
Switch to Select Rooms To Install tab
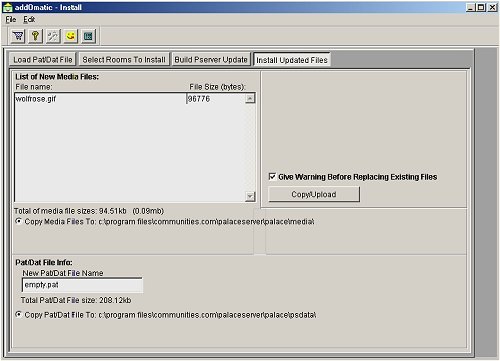[124, 59]
